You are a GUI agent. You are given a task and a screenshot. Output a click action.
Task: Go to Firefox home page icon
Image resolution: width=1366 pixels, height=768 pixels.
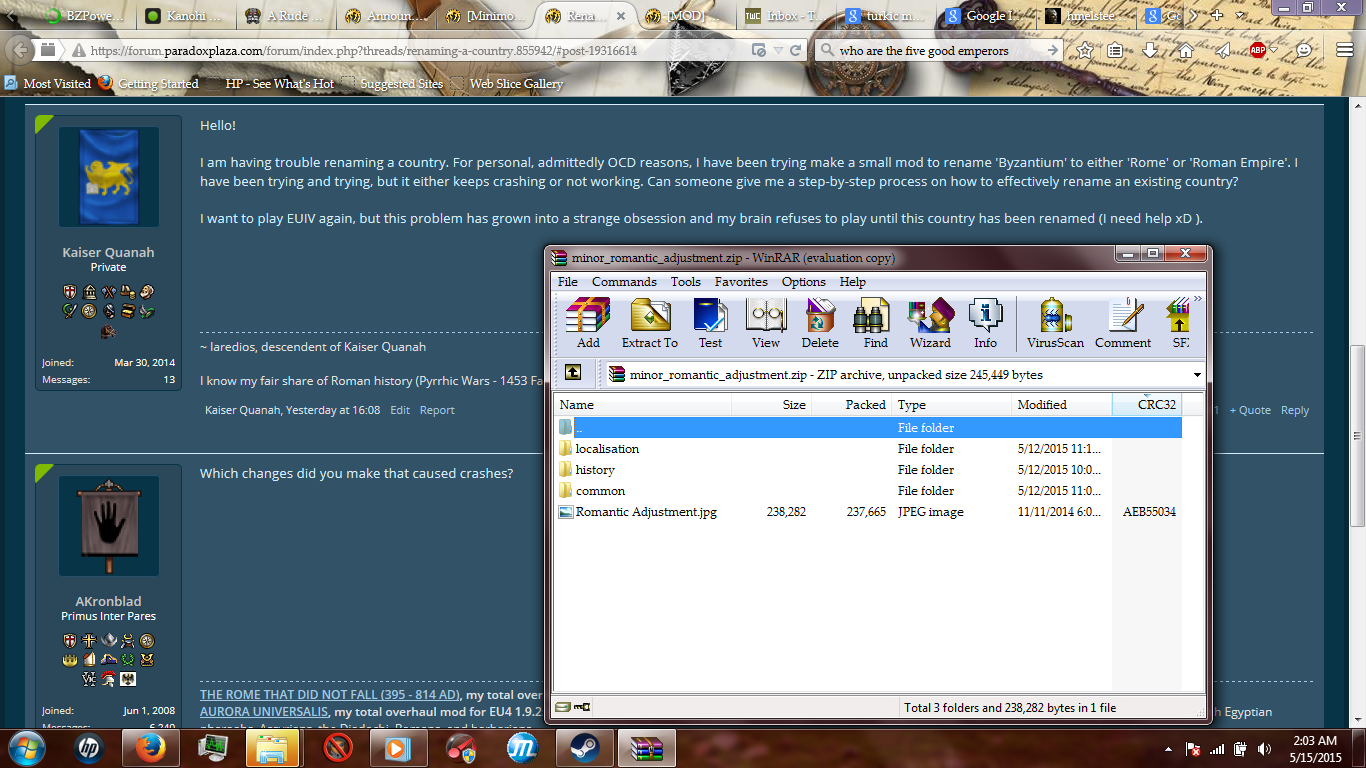1186,51
